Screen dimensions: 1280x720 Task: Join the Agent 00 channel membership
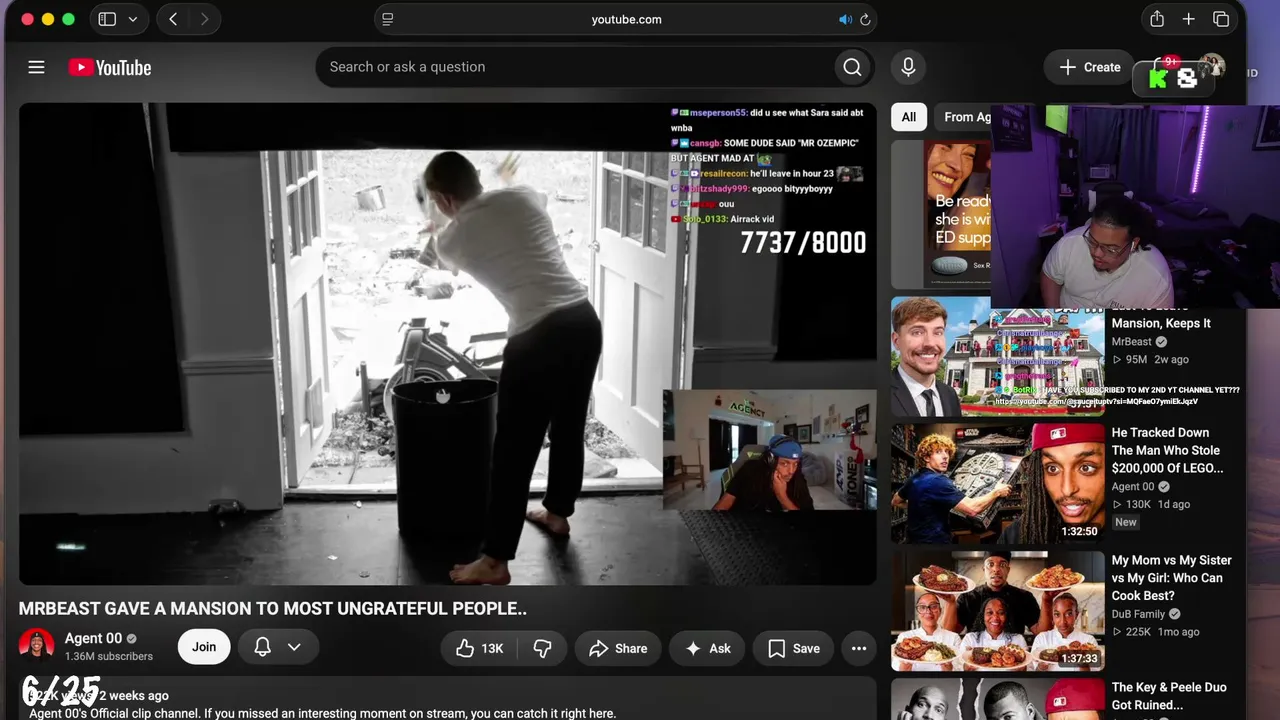204,647
